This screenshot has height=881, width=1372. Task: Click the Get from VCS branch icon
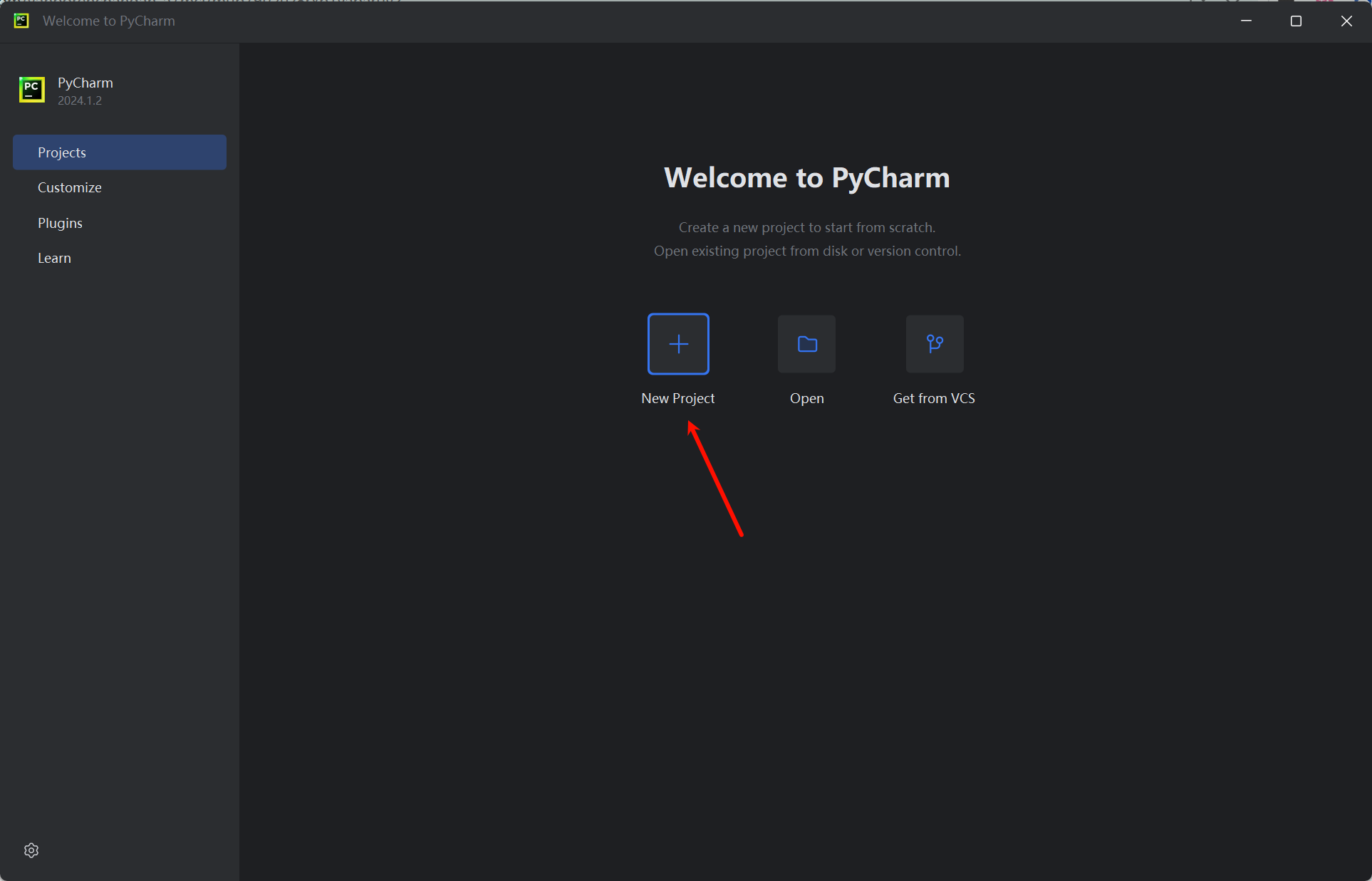(x=935, y=344)
